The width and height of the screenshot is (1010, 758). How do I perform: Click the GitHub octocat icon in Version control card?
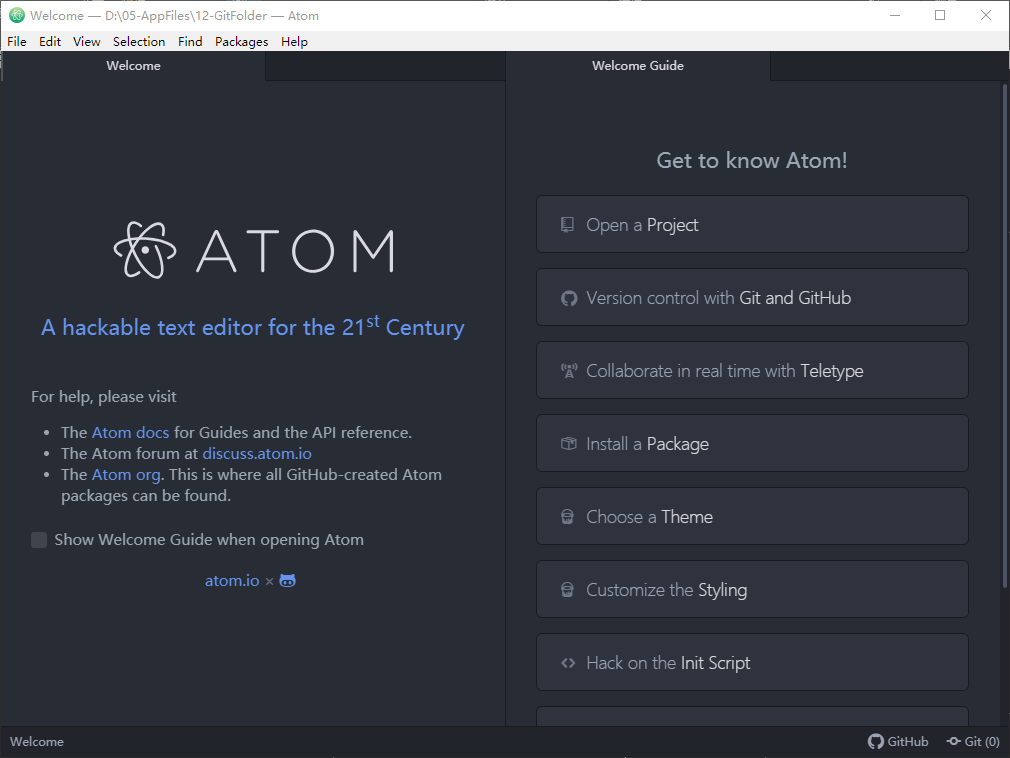click(569, 298)
